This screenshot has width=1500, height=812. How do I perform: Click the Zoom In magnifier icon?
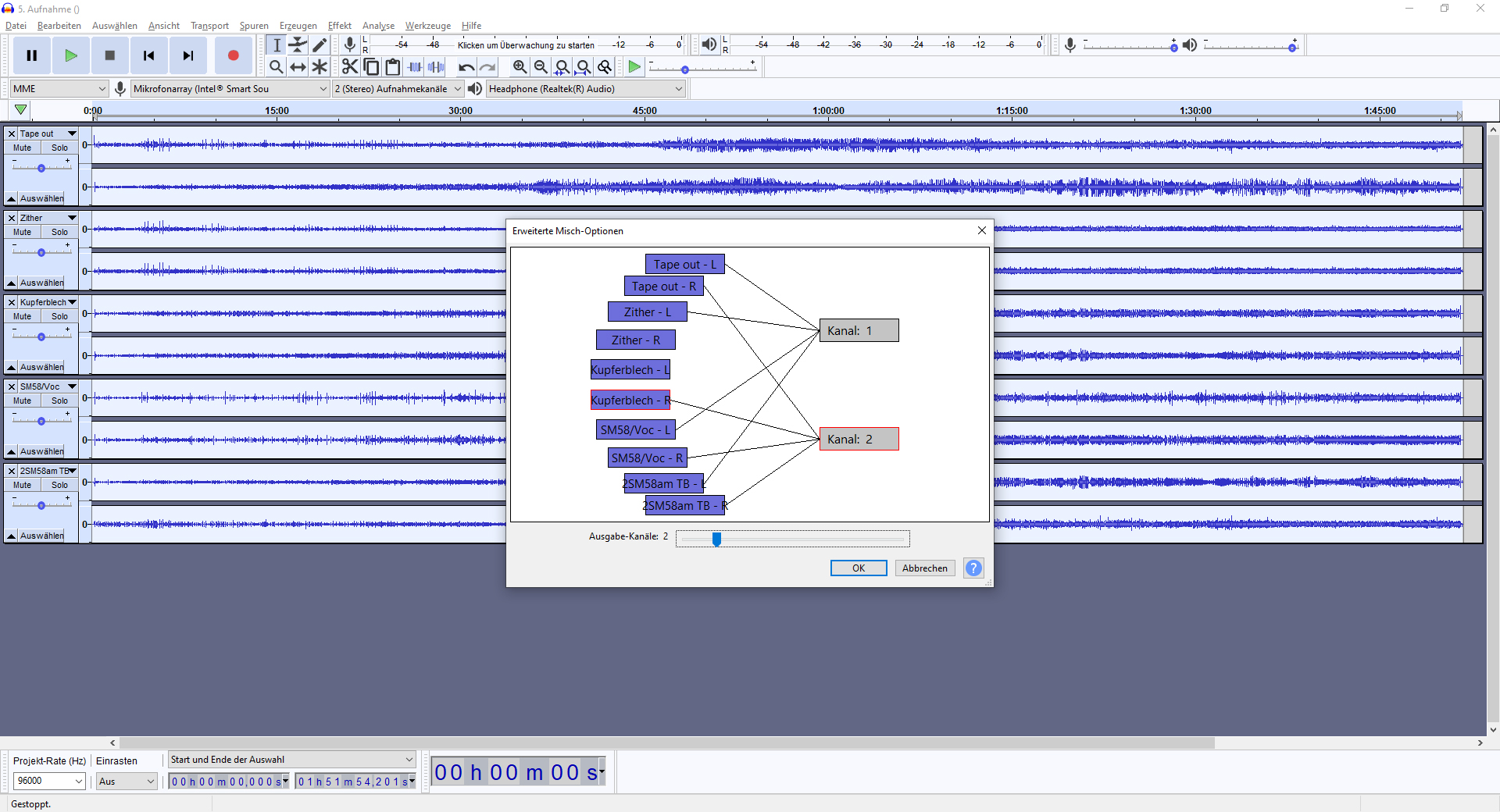point(520,67)
